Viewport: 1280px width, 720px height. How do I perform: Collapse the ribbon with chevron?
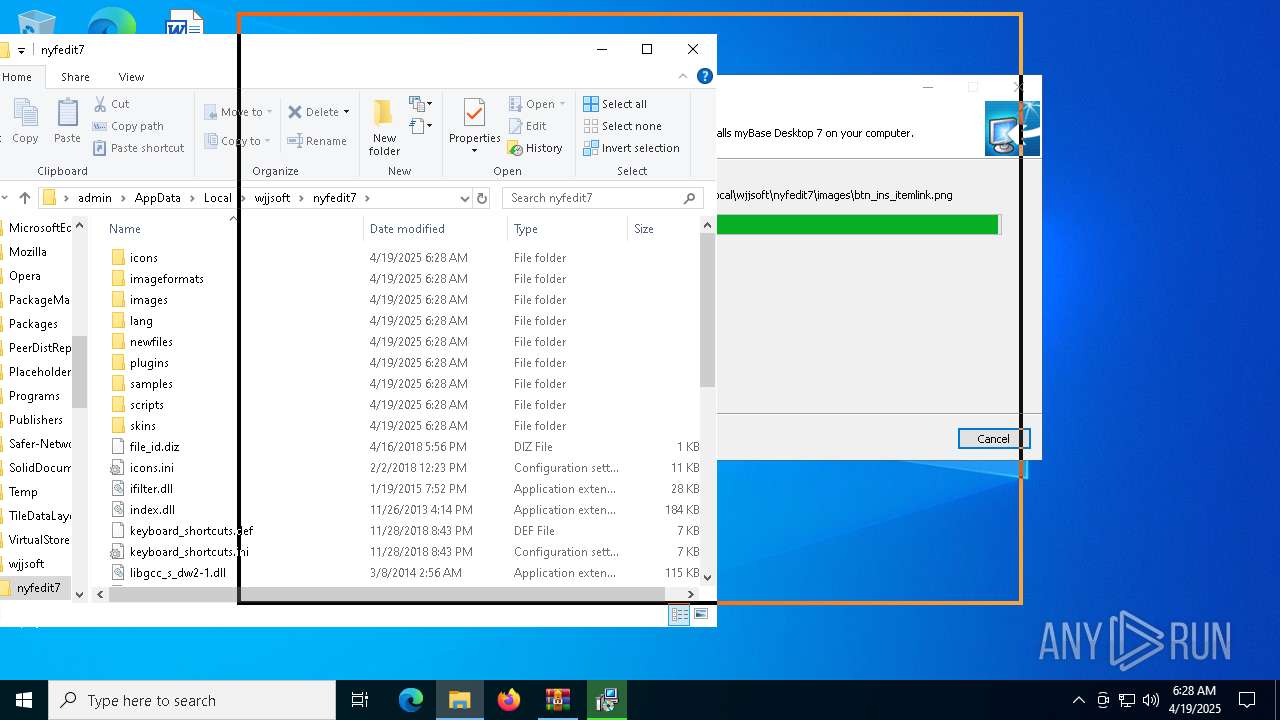click(x=684, y=76)
